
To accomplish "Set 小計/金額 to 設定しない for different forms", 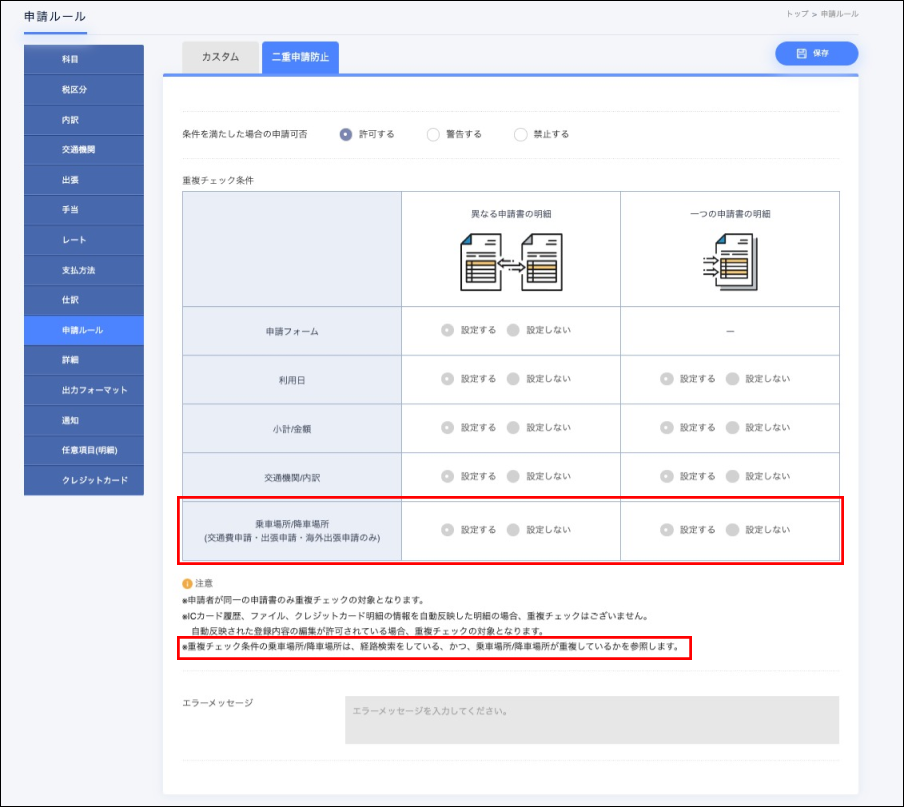I will [x=513, y=428].
